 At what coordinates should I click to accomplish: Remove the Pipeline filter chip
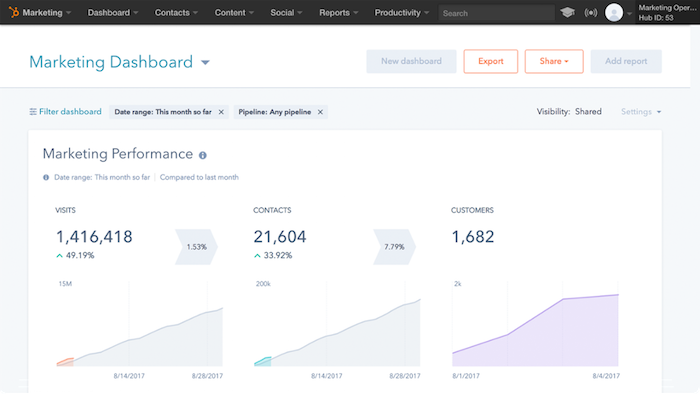(x=320, y=112)
